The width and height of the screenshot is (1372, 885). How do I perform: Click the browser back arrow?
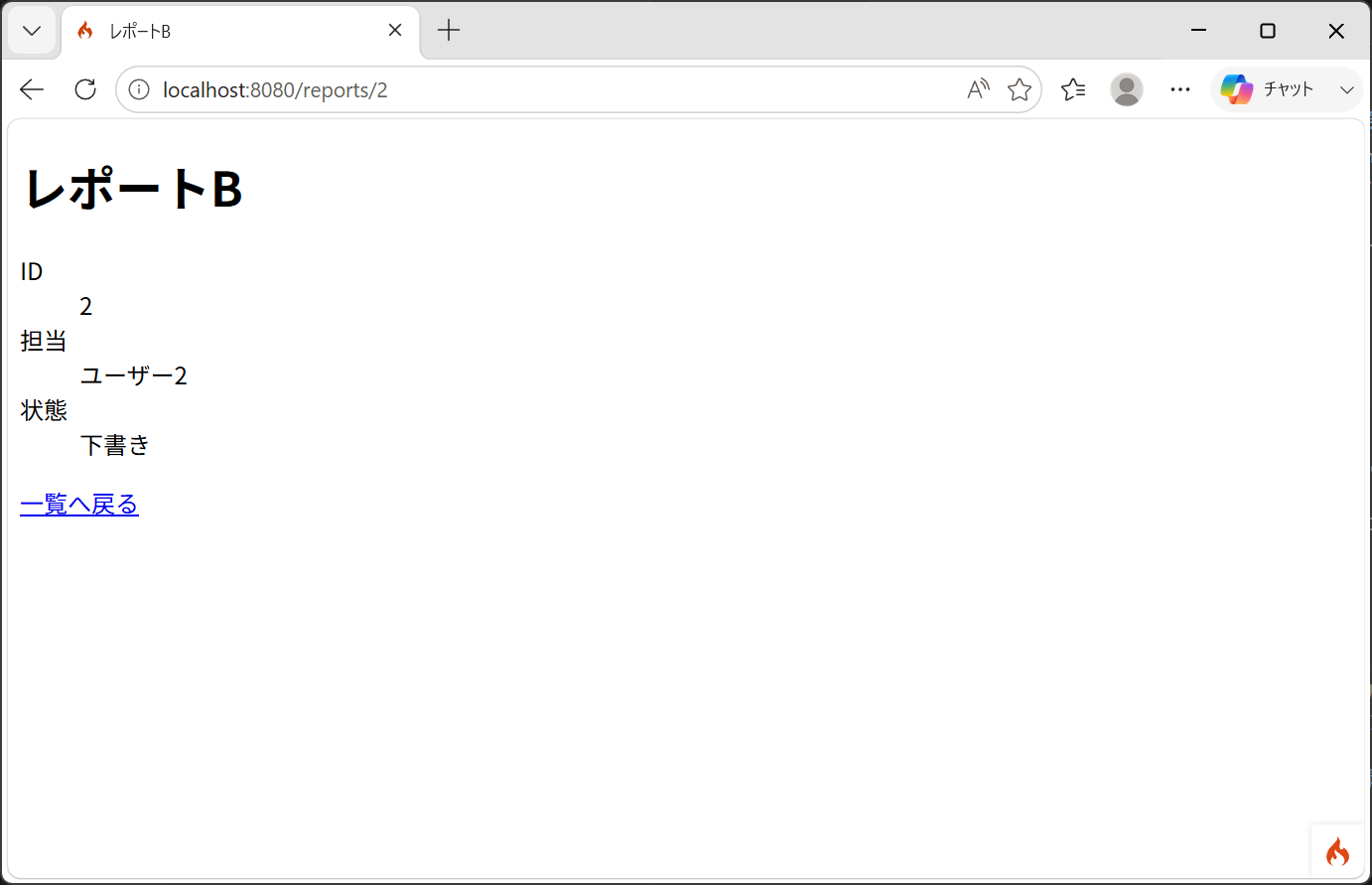tap(32, 89)
